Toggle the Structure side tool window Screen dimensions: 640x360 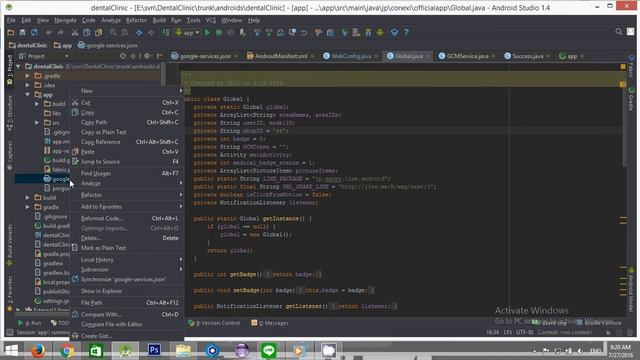(x=10, y=113)
